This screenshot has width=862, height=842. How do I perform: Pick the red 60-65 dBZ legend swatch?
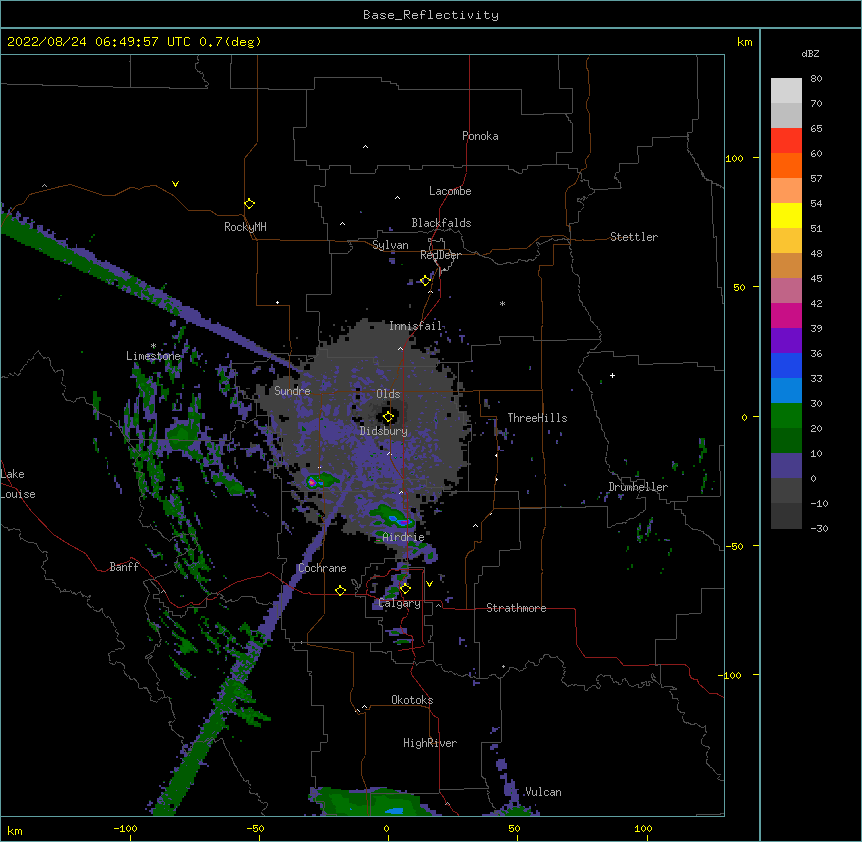786,141
